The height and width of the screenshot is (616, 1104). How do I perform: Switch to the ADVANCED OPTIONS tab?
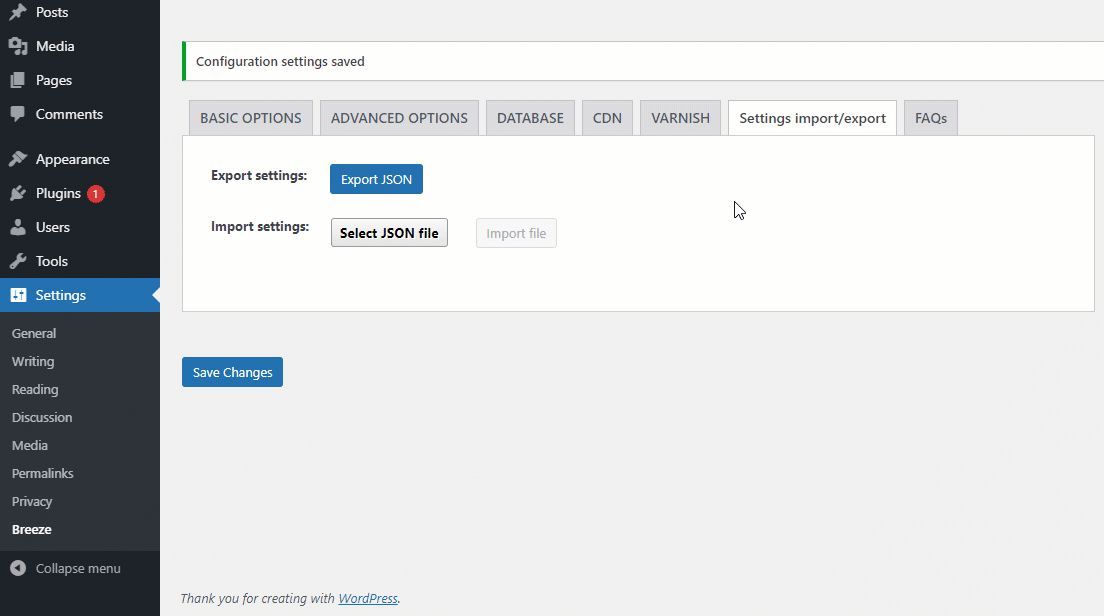coord(399,118)
